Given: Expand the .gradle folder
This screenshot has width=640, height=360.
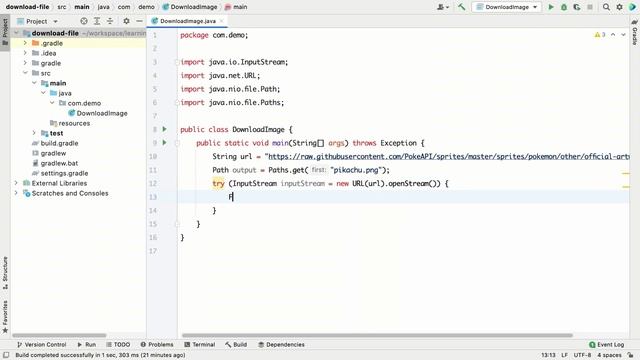Looking at the screenshot, I should (x=25, y=43).
